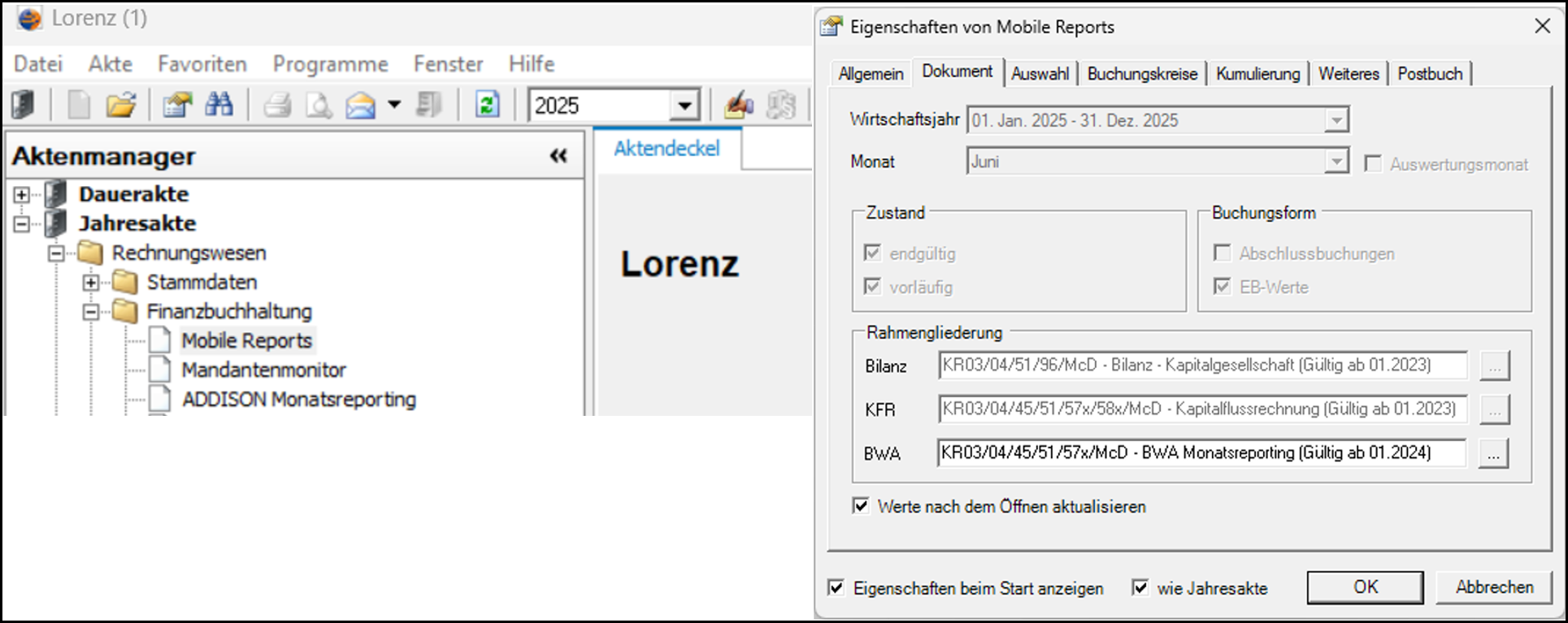Select the Rechnungswesen folder
The width and height of the screenshot is (1568, 623).
pos(189,253)
